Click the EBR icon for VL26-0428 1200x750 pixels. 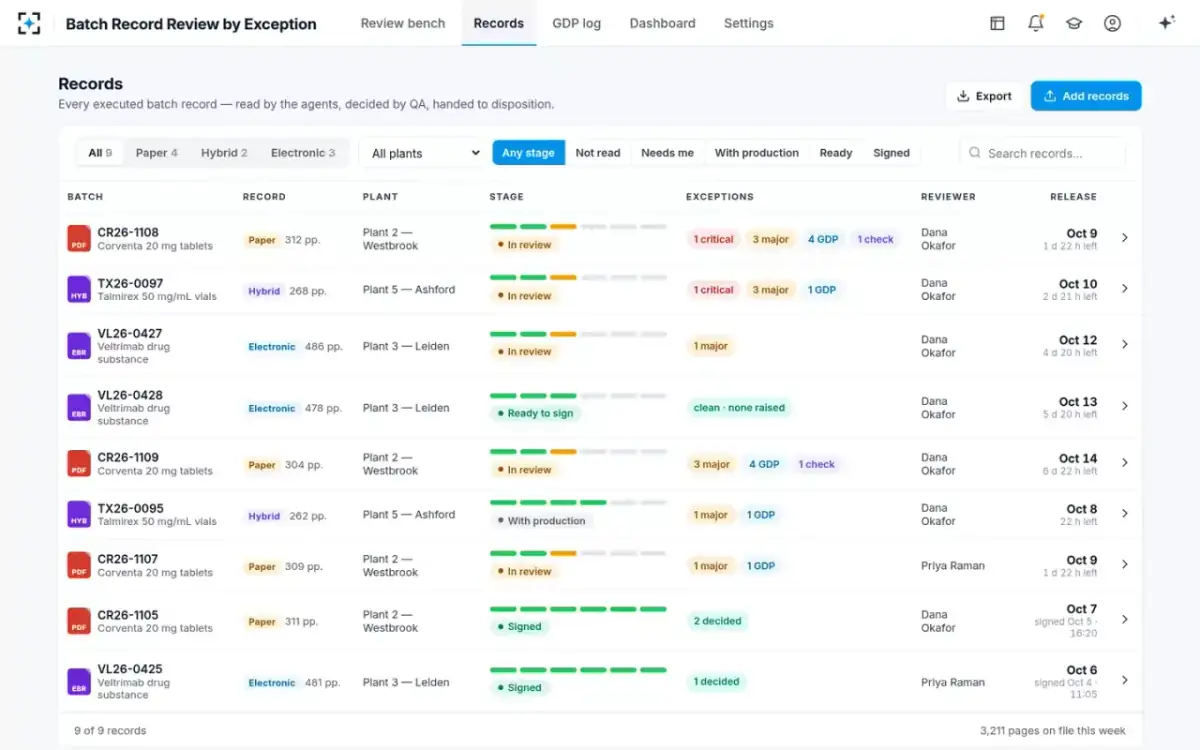[x=79, y=408]
